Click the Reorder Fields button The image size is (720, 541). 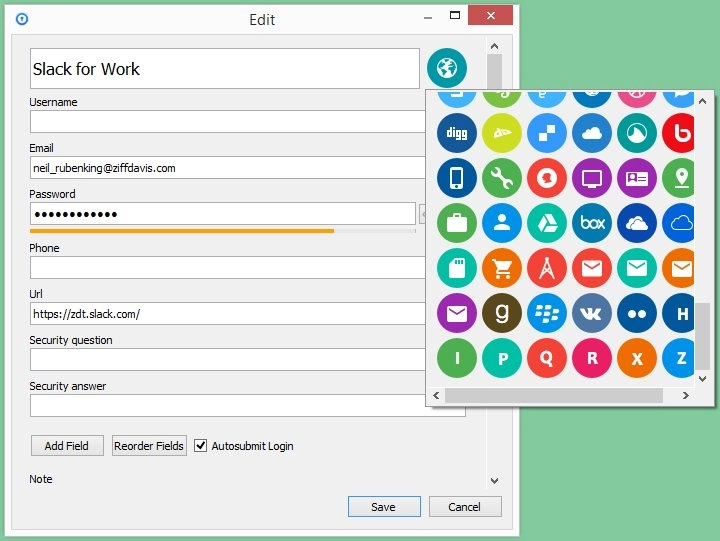[x=149, y=445]
